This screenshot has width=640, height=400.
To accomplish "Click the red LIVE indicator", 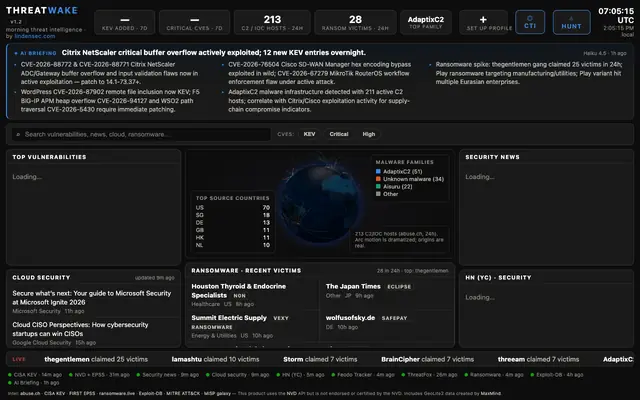I will click(19, 359).
